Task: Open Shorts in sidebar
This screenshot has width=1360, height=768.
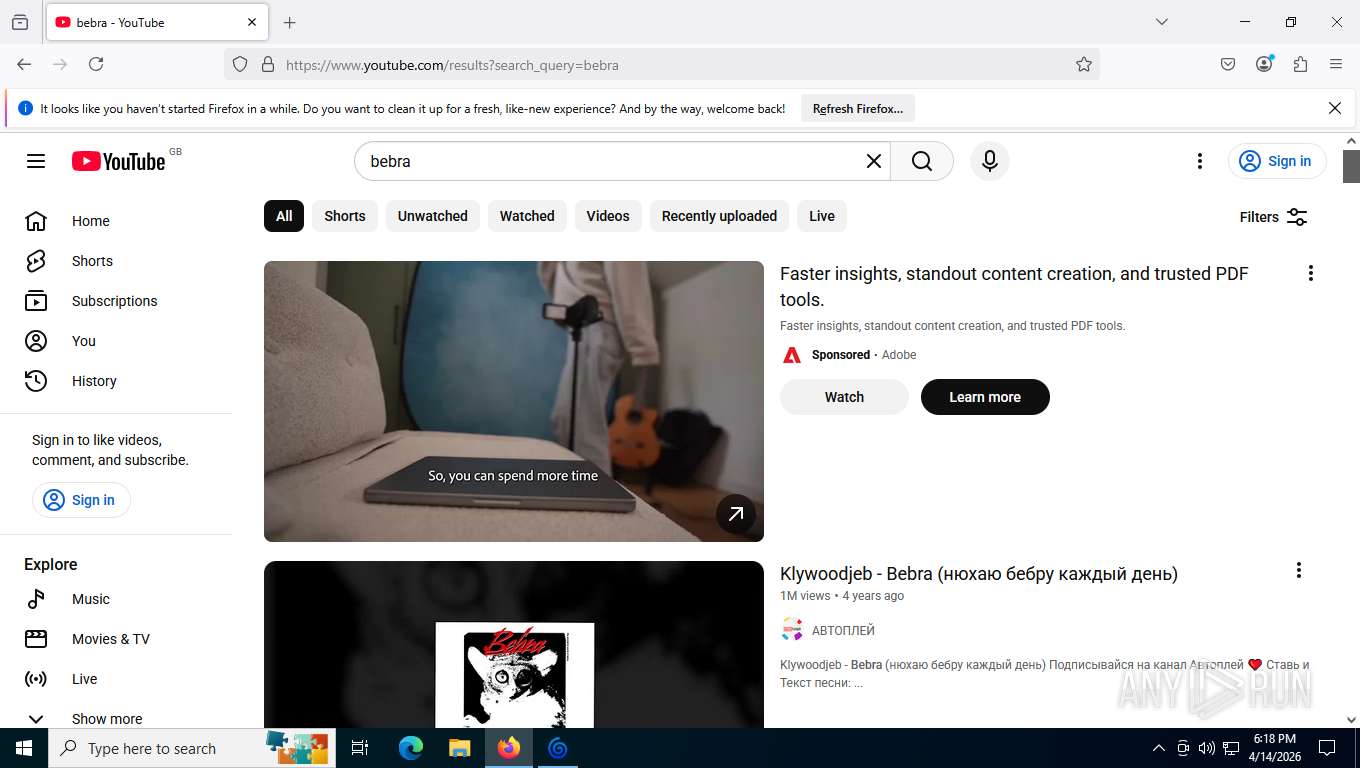Action: point(116,261)
